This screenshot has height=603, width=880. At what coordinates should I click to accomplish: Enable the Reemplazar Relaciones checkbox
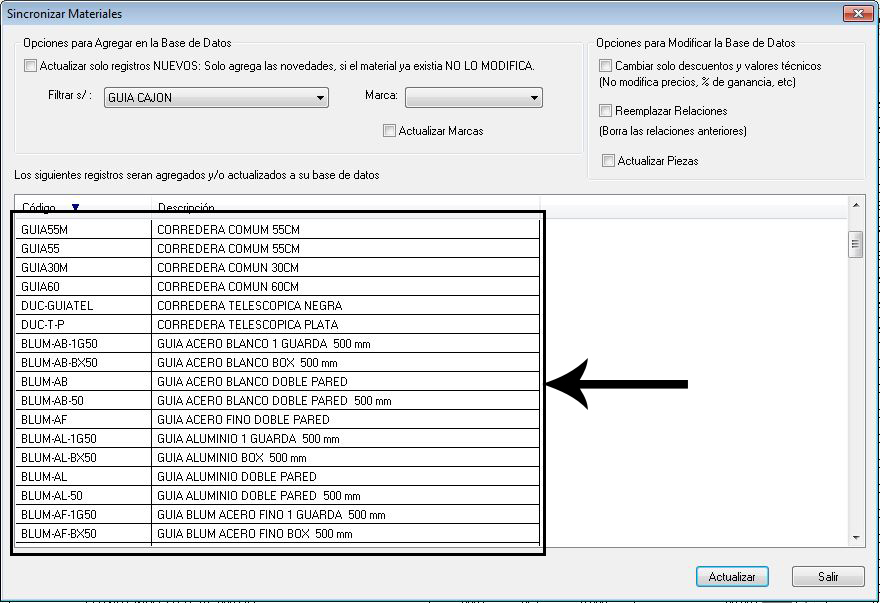coord(605,111)
